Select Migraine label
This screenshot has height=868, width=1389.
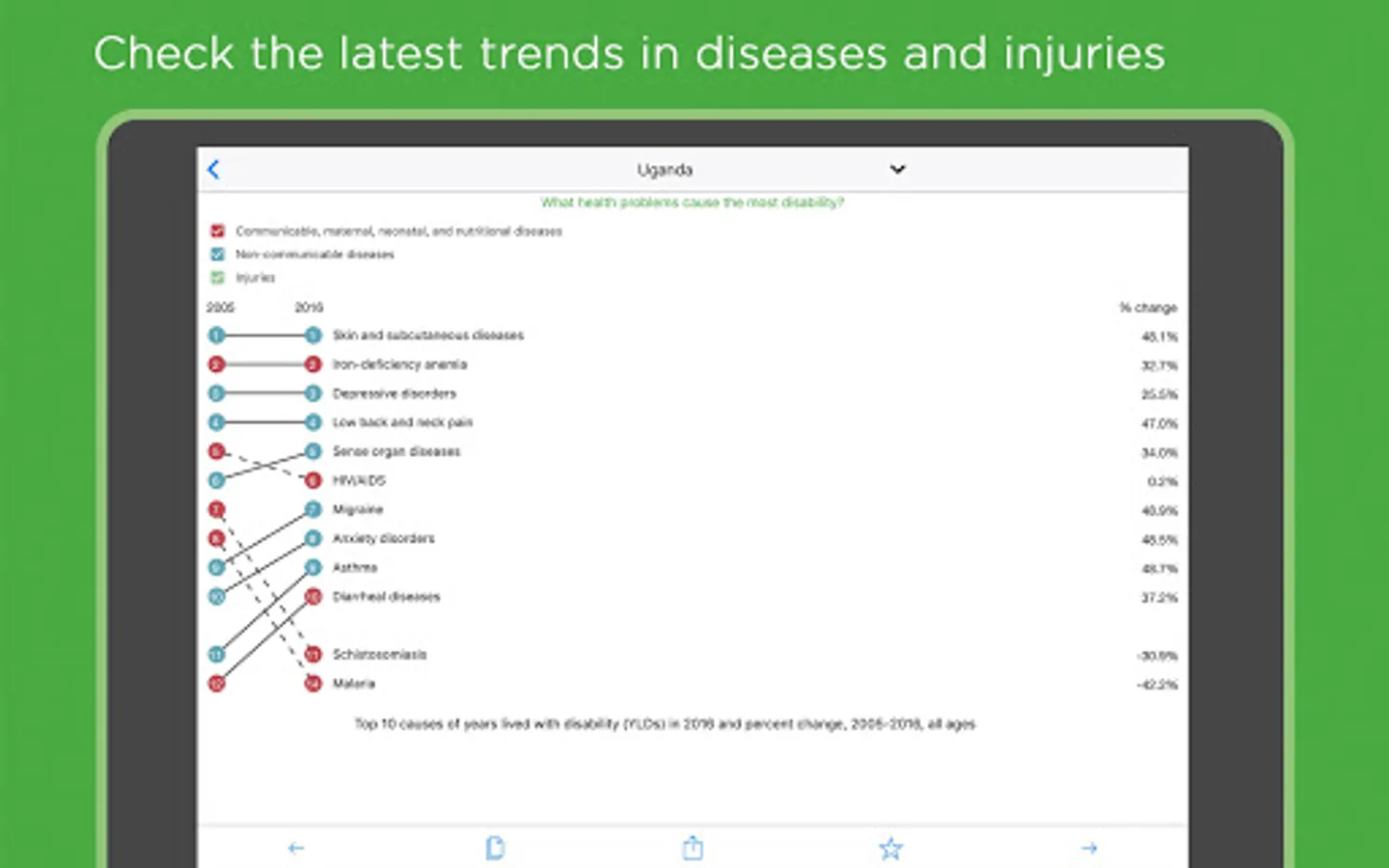pos(358,508)
